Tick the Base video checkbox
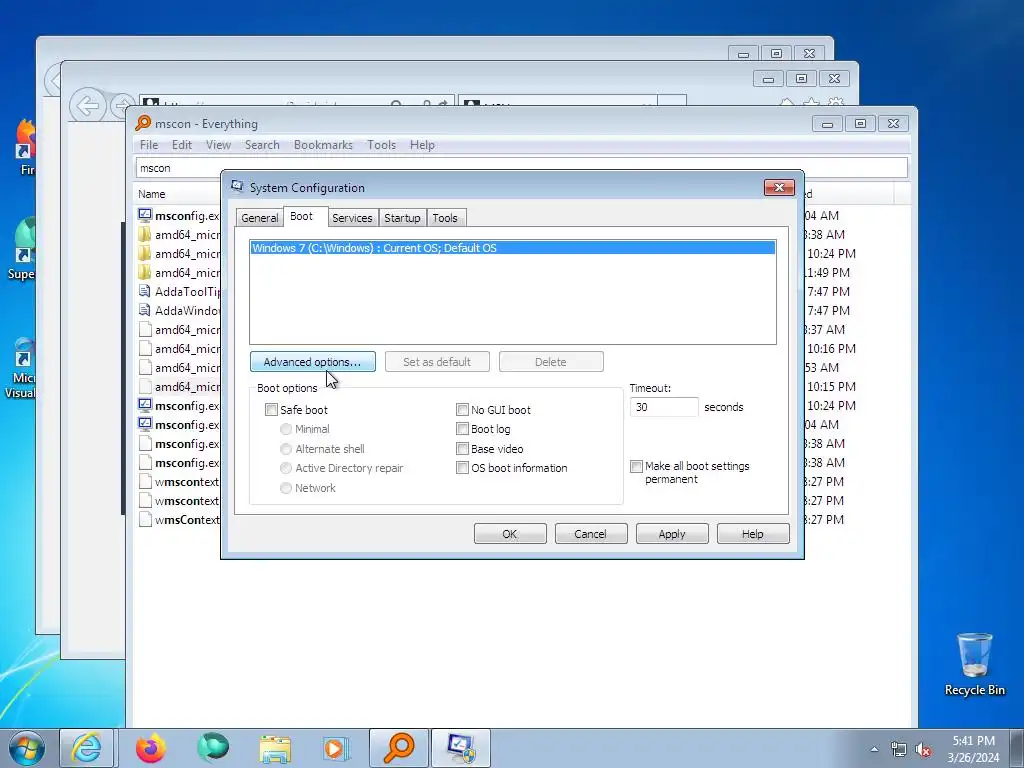This screenshot has height=768, width=1024. click(x=462, y=449)
